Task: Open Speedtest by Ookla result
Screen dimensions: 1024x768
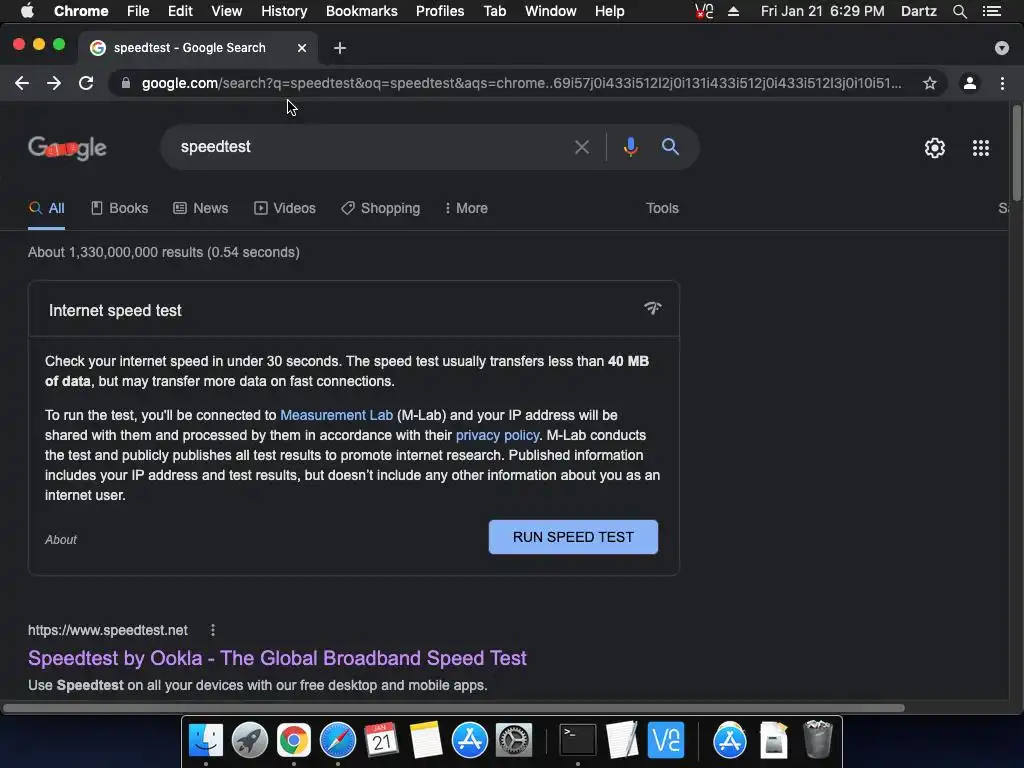Action: tap(277, 658)
